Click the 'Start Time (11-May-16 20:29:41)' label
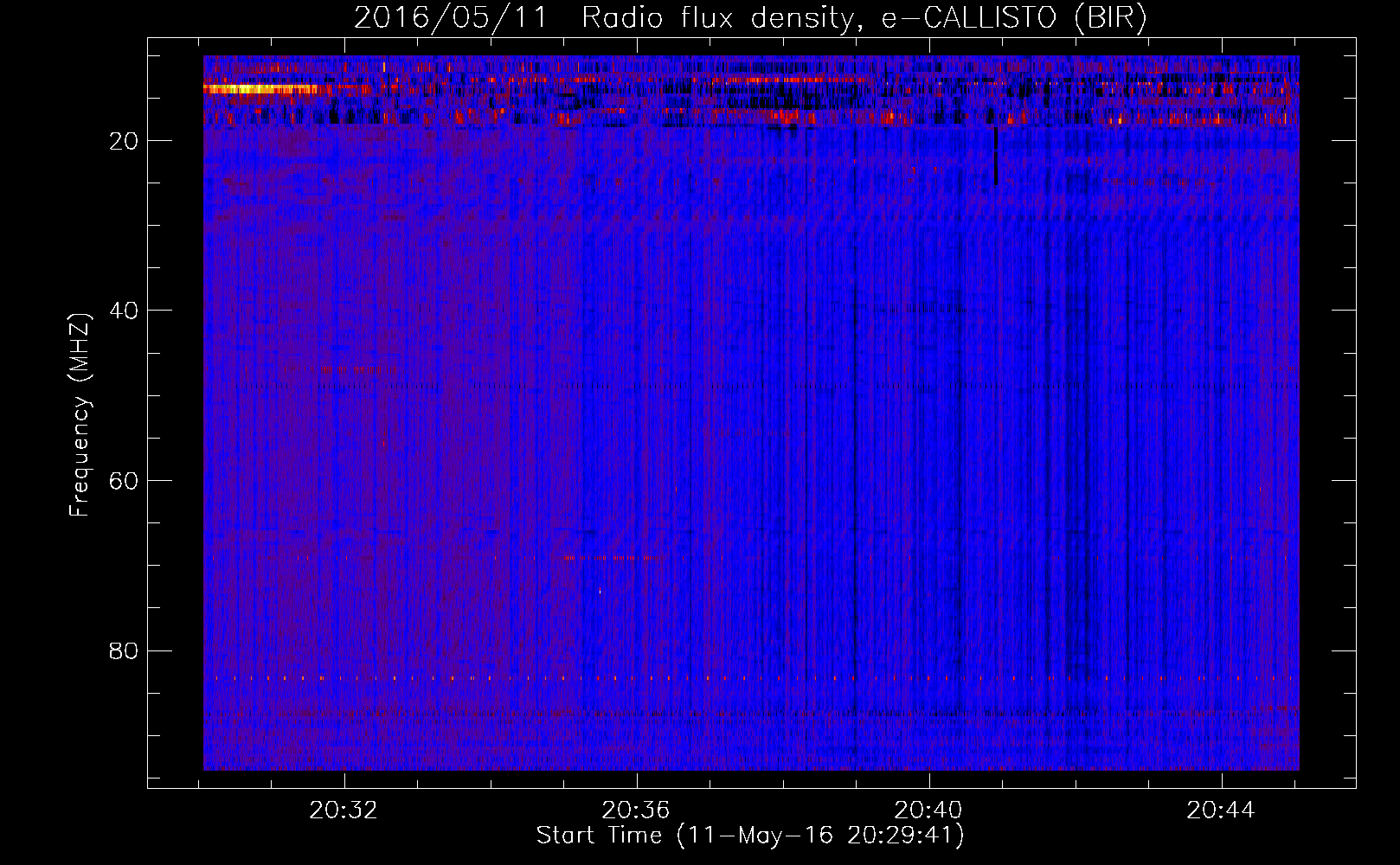The width and height of the screenshot is (1400, 865). point(750,836)
